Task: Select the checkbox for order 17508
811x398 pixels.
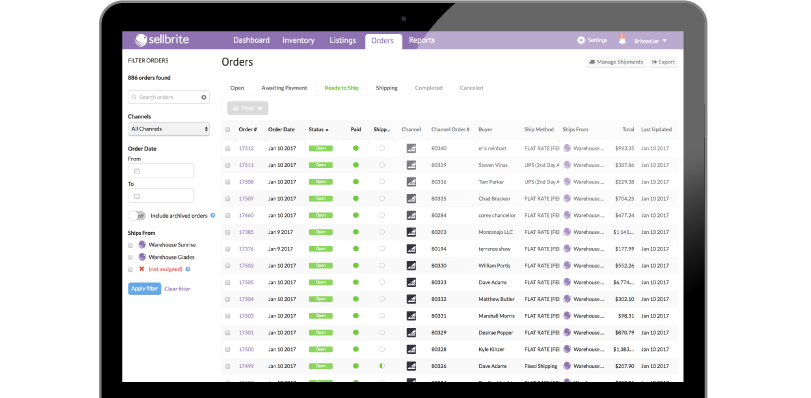Action: point(228,182)
